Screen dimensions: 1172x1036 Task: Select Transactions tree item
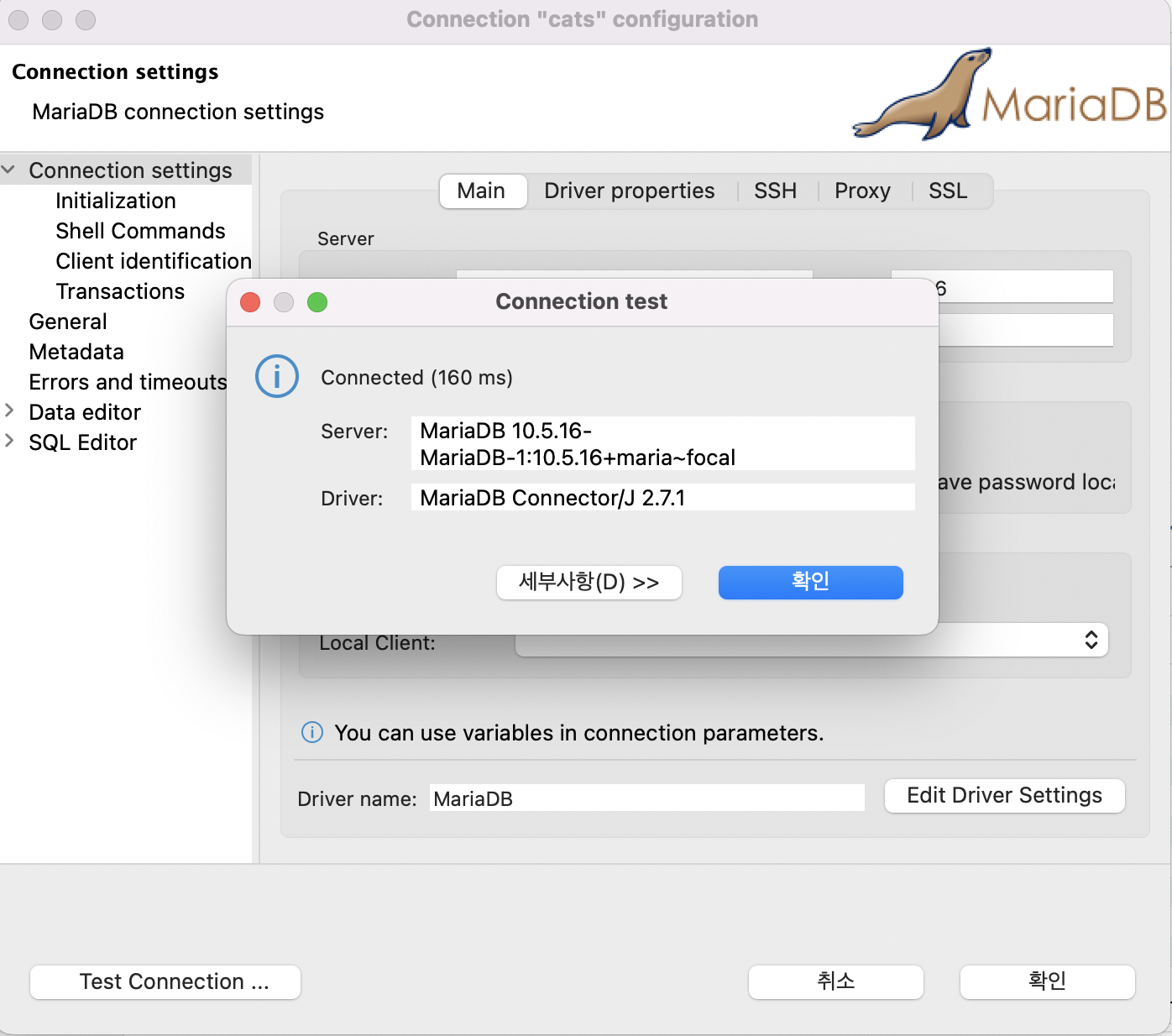[x=120, y=291]
